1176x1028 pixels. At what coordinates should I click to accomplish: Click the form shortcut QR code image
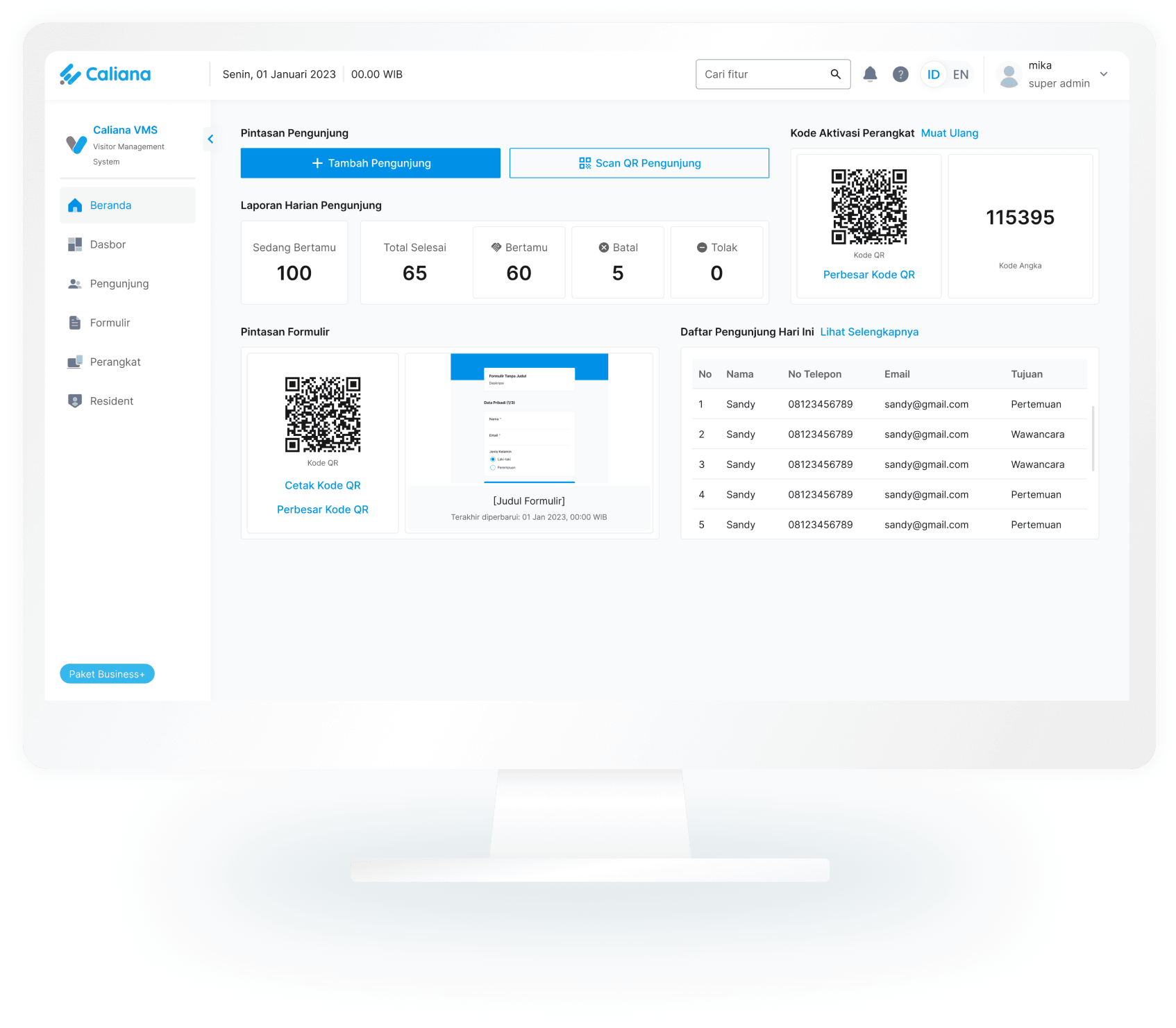click(x=323, y=415)
